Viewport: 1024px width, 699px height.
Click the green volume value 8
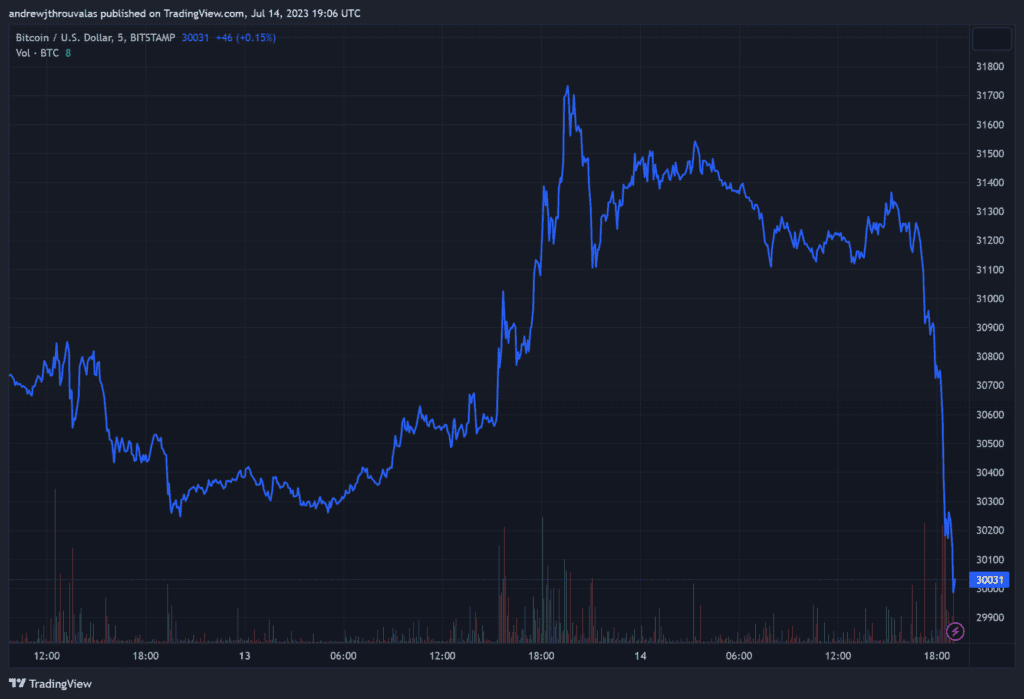[67, 53]
